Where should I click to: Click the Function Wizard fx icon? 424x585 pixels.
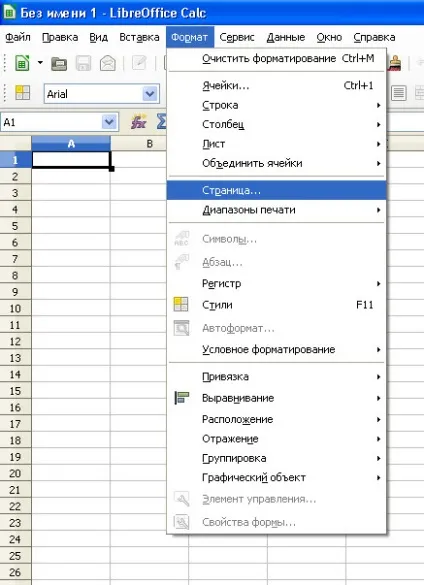tap(138, 122)
